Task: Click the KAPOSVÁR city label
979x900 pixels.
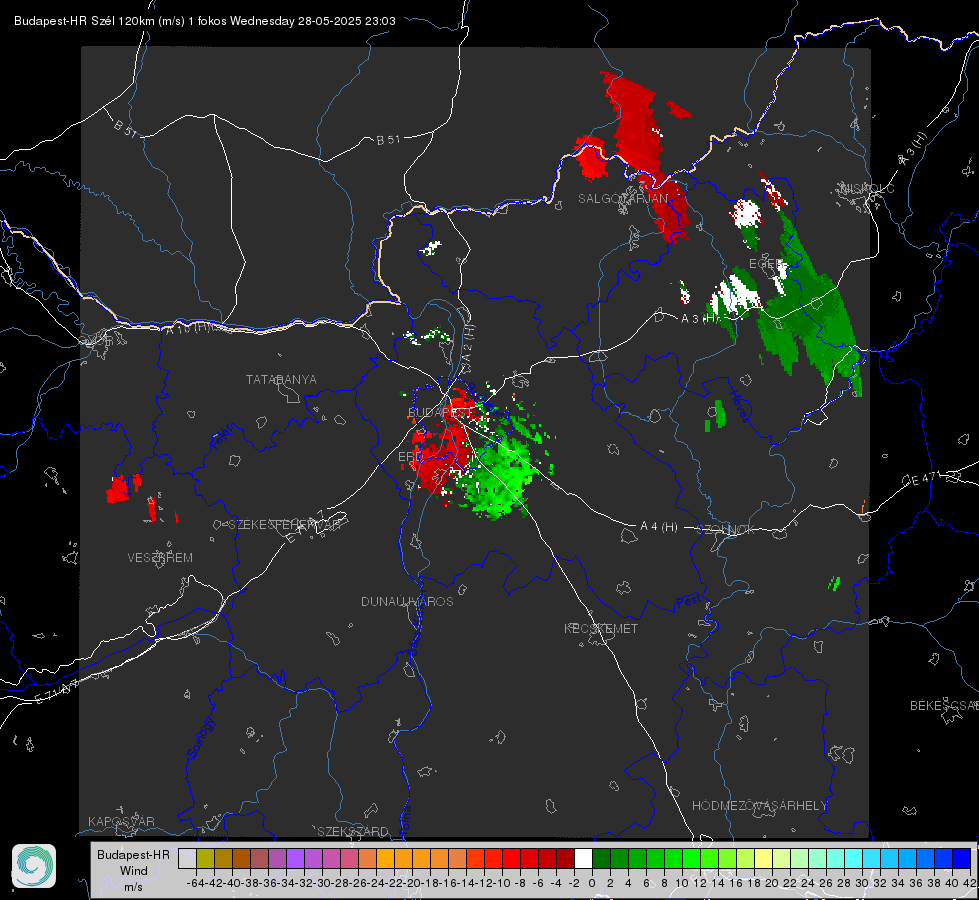Action: [x=121, y=821]
